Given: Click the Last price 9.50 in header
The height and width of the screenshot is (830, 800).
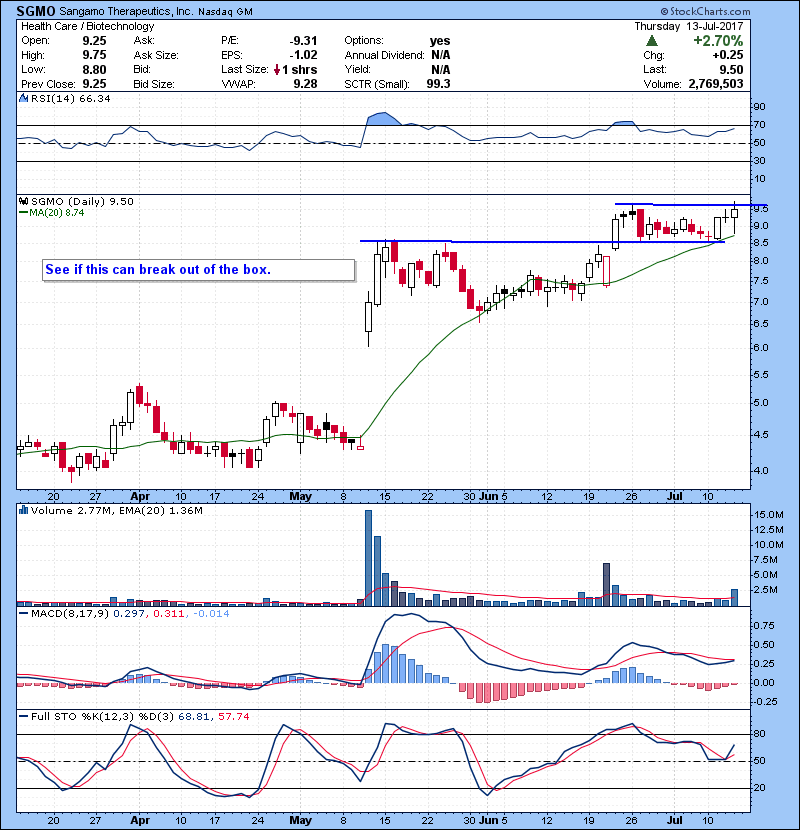Looking at the screenshot, I should point(731,69).
